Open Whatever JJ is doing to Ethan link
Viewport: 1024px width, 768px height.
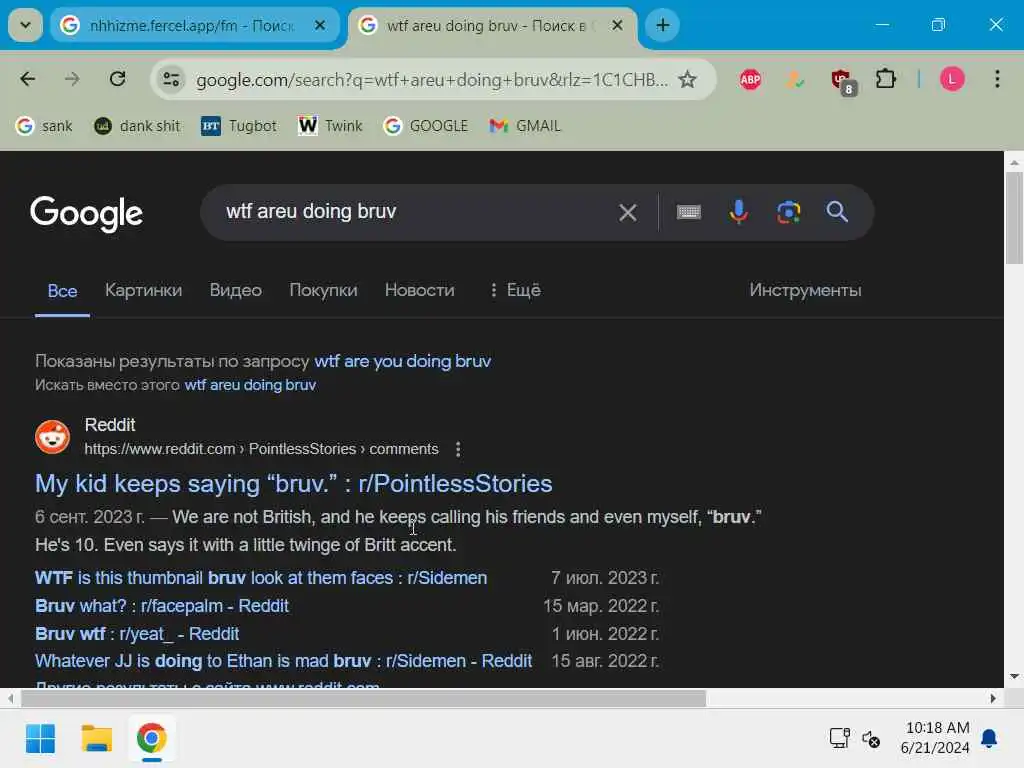click(283, 661)
